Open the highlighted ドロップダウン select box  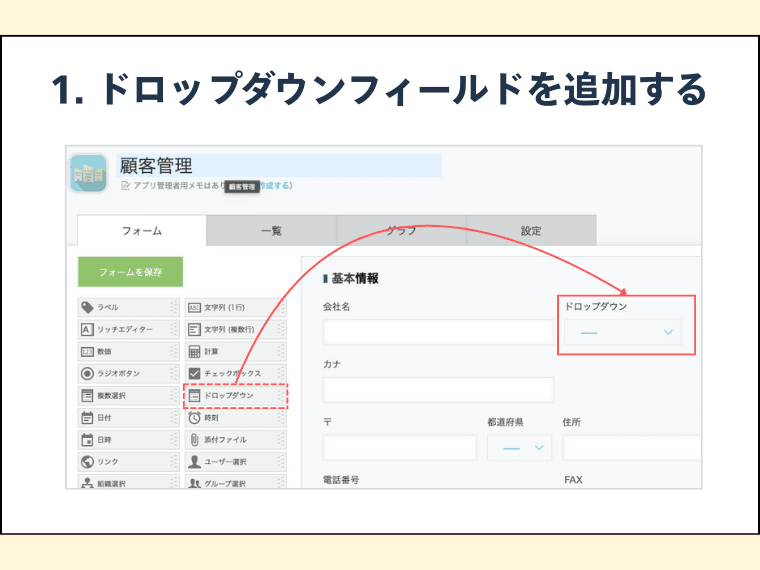click(624, 332)
